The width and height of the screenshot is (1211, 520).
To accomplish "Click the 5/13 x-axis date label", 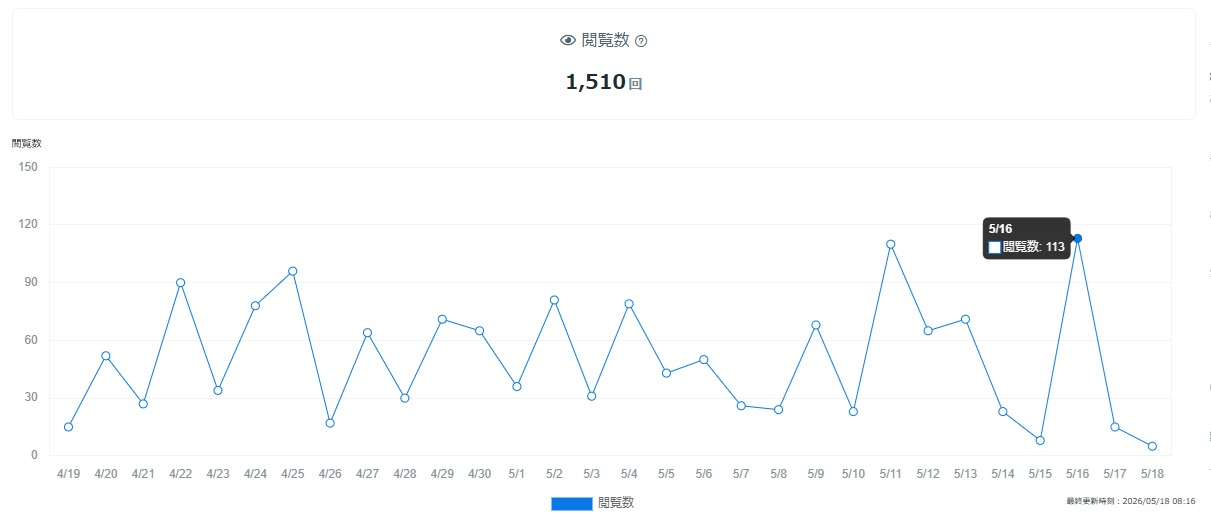I will point(965,474).
